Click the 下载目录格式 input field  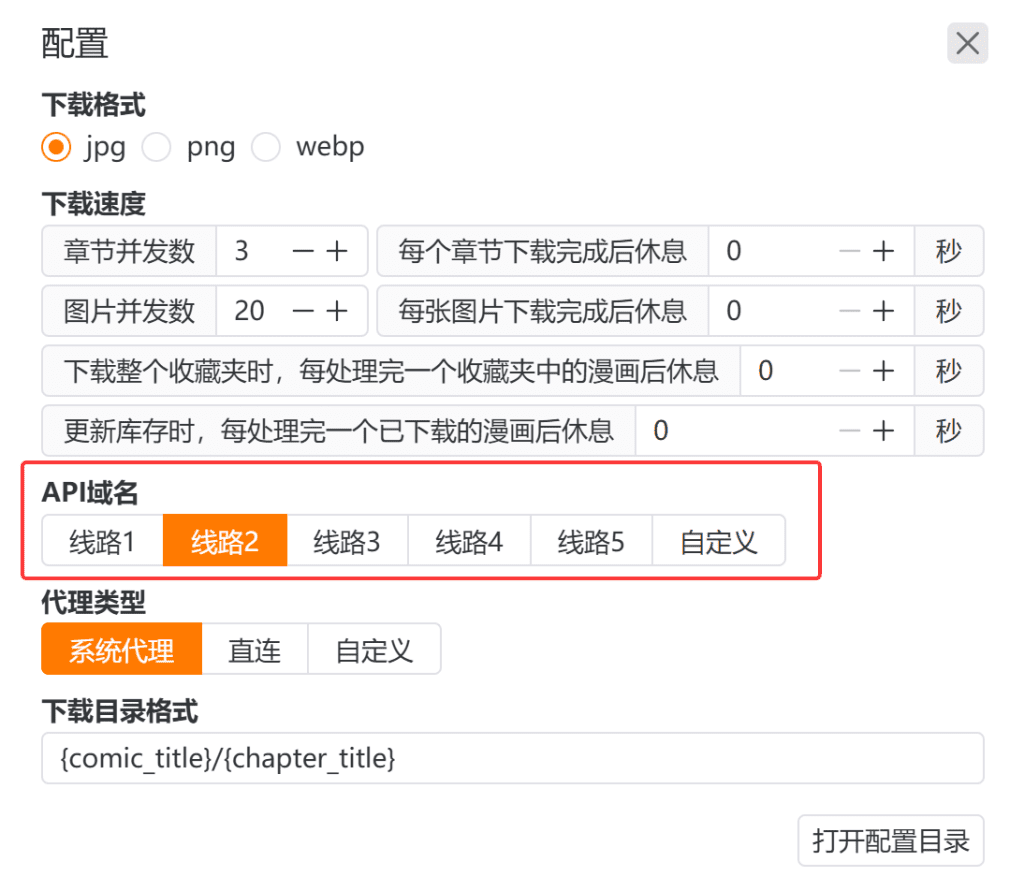point(512,759)
